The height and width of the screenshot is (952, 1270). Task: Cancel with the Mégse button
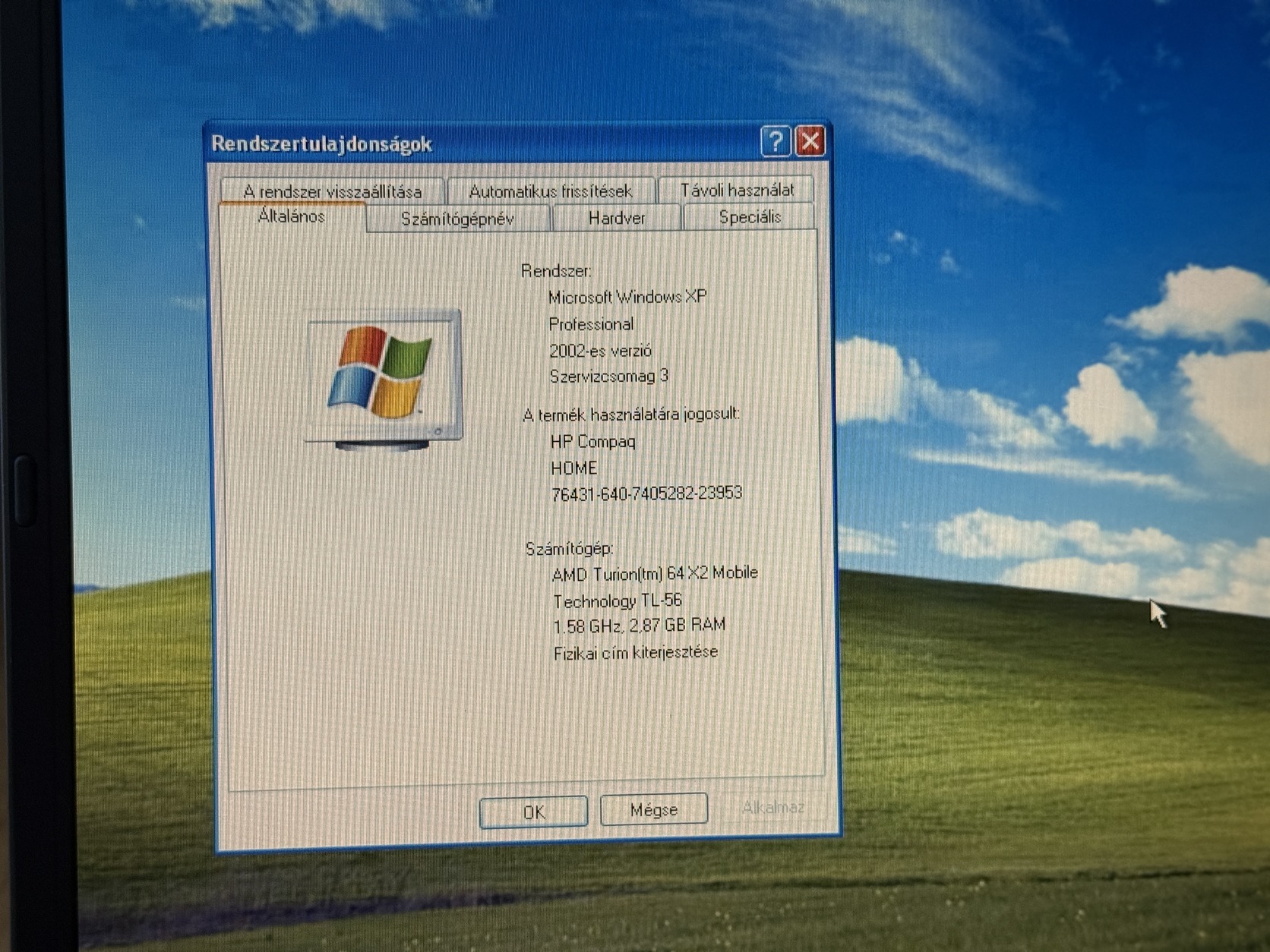[654, 809]
